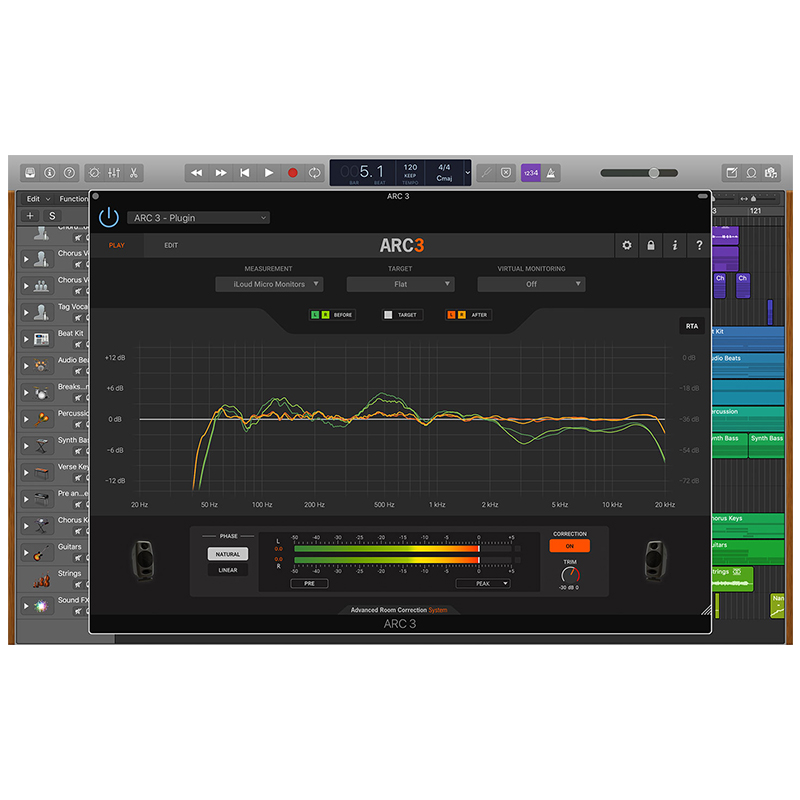This screenshot has height=800, width=800.
Task: Open the ARC3 info icon
Action: [x=674, y=245]
